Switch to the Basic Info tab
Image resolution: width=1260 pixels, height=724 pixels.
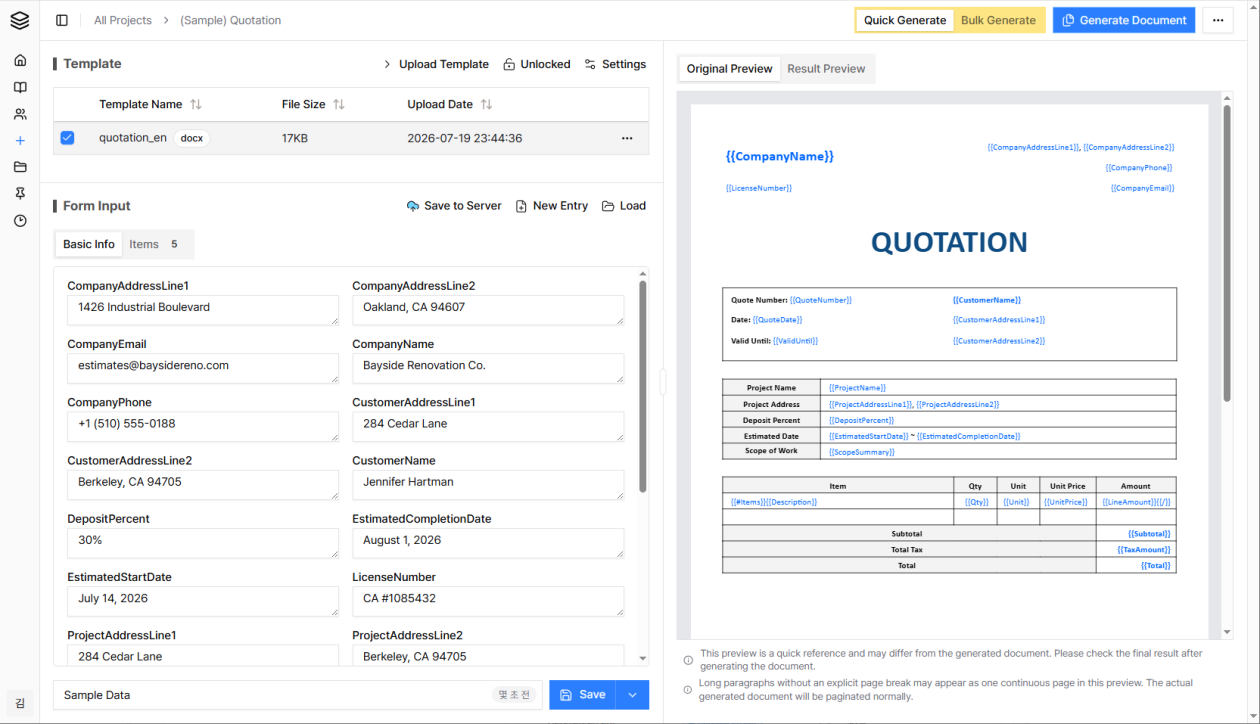point(89,244)
